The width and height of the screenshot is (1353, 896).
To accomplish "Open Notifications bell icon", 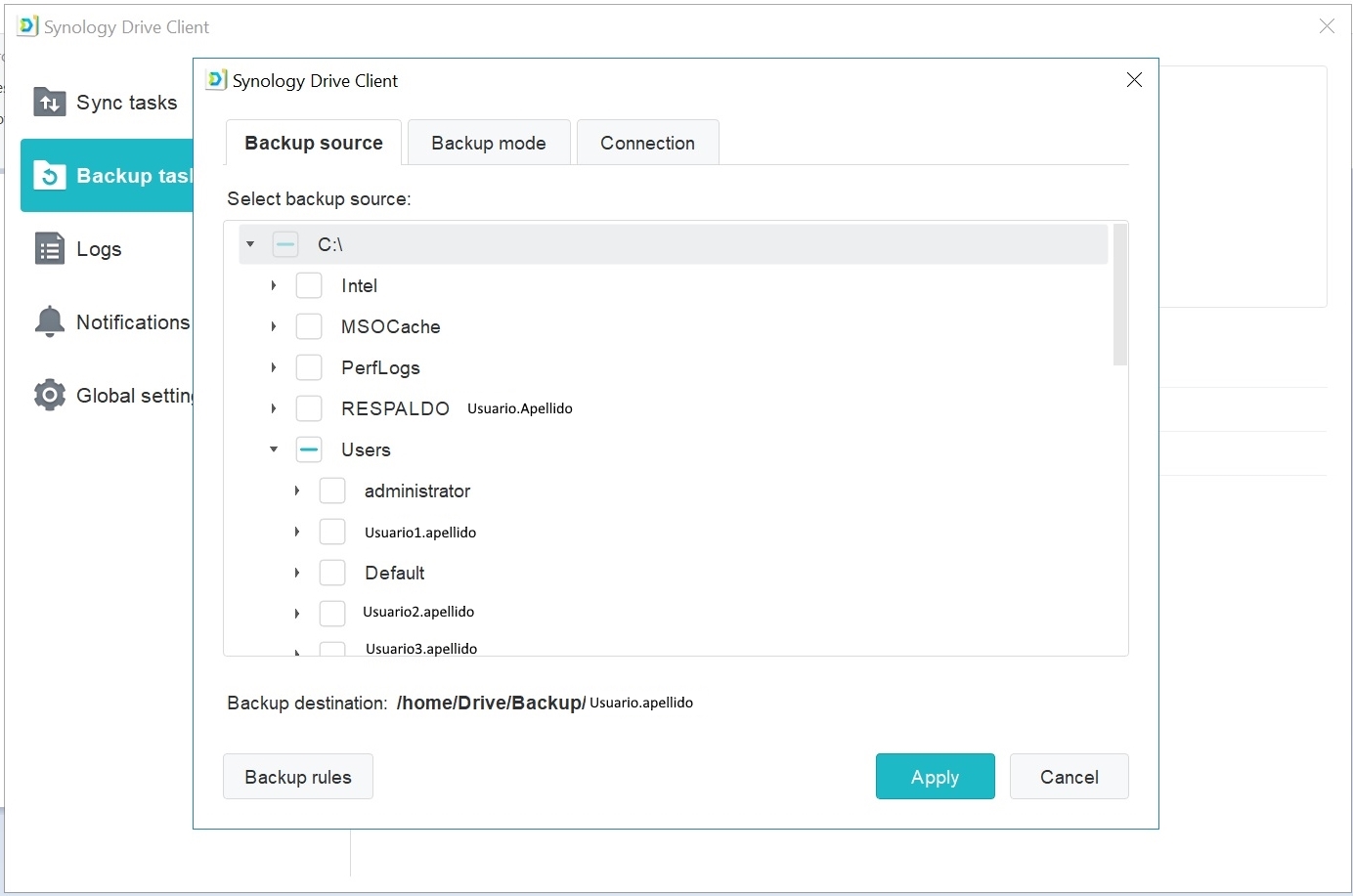I will (x=49, y=321).
